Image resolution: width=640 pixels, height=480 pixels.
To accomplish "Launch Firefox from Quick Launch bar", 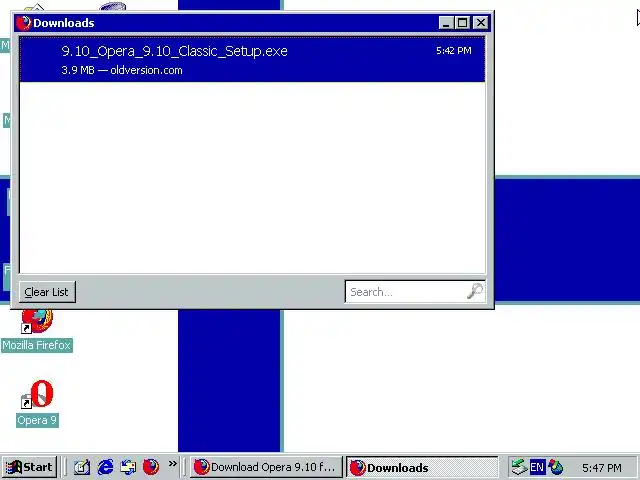I will click(151, 467).
